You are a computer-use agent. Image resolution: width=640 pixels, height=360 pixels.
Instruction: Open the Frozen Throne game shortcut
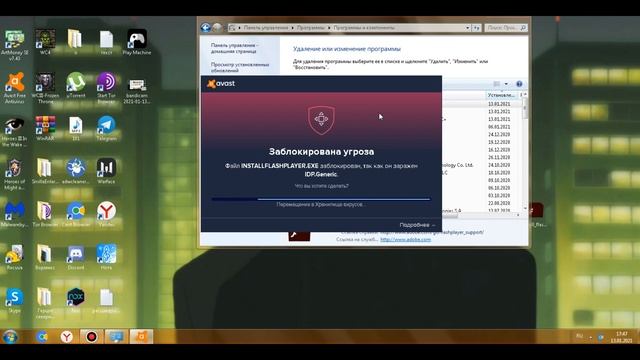pos(45,88)
